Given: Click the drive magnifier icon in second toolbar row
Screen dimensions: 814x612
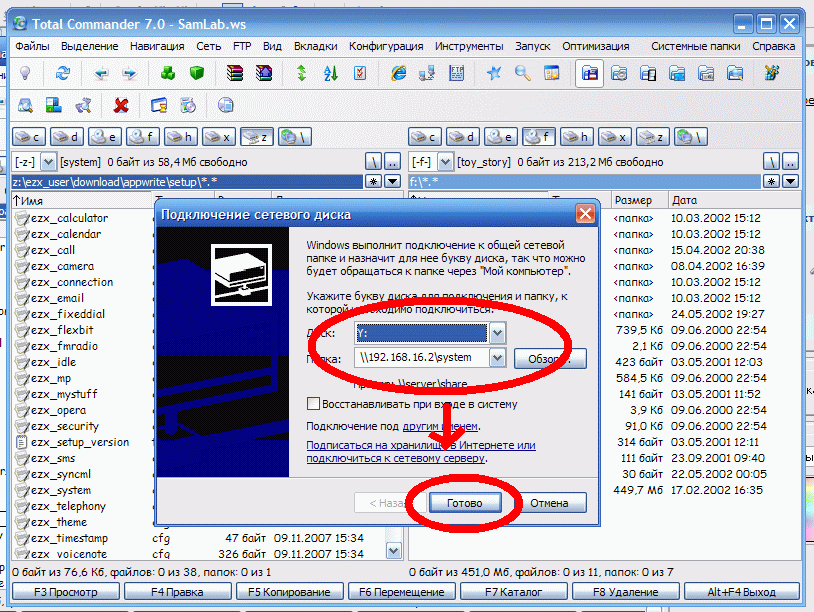Looking at the screenshot, I should tap(25, 106).
